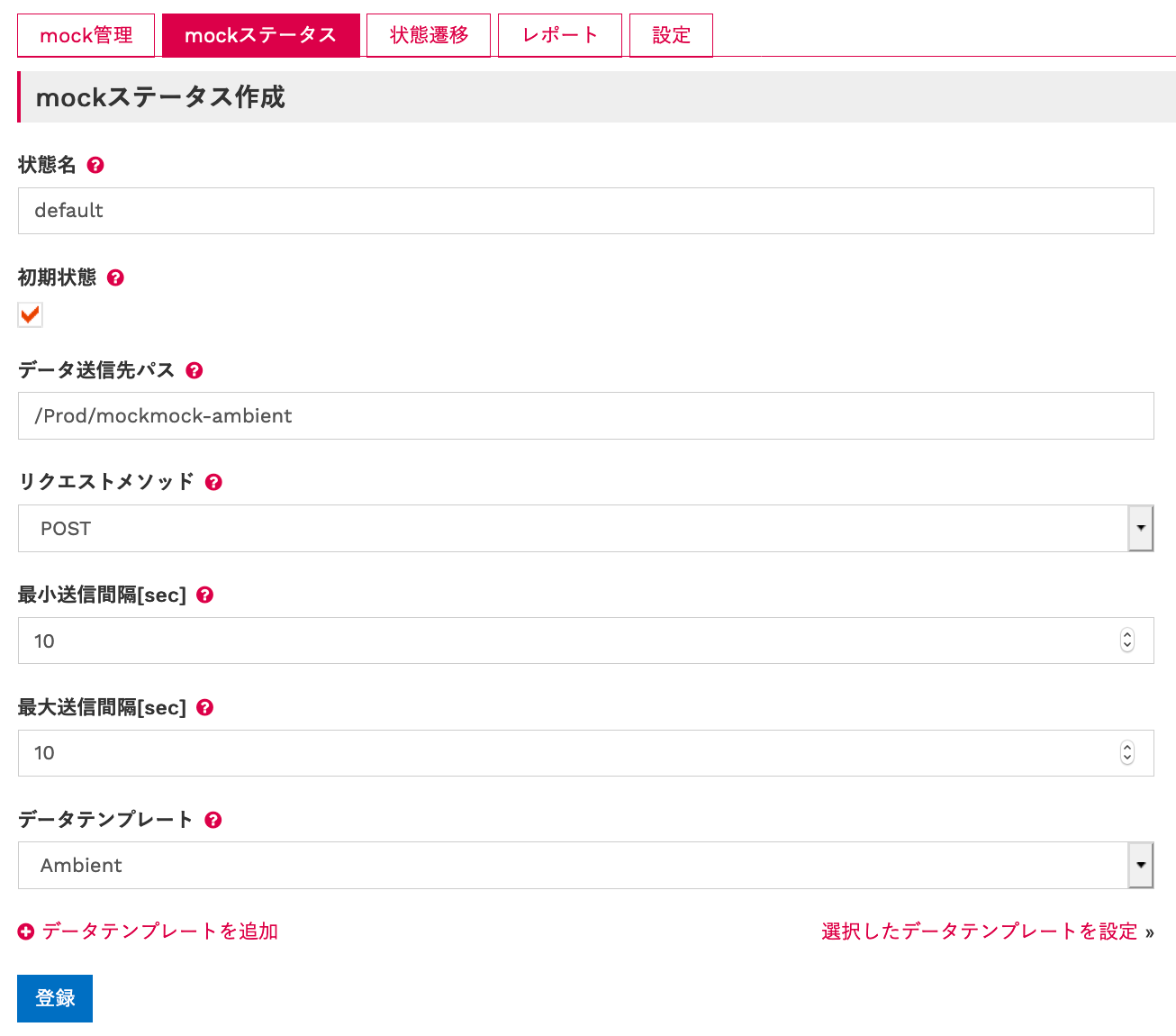Open the 状態遷移 tab
The height and width of the screenshot is (1036, 1176).
[x=428, y=35]
